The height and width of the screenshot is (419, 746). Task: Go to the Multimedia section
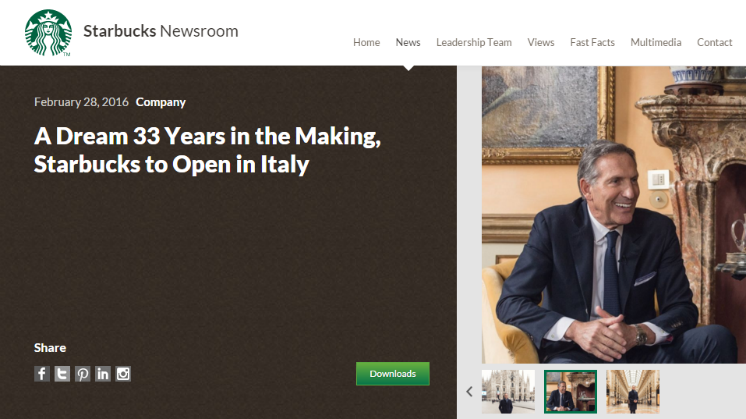656,42
